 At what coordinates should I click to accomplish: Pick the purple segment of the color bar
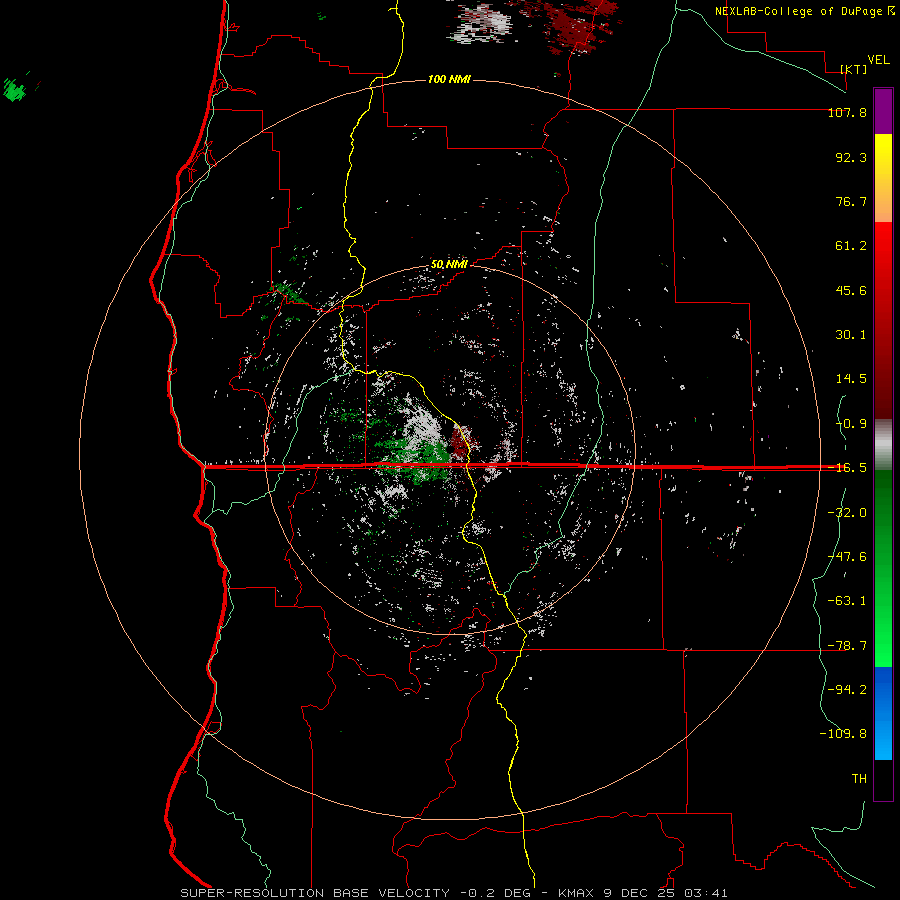883,111
